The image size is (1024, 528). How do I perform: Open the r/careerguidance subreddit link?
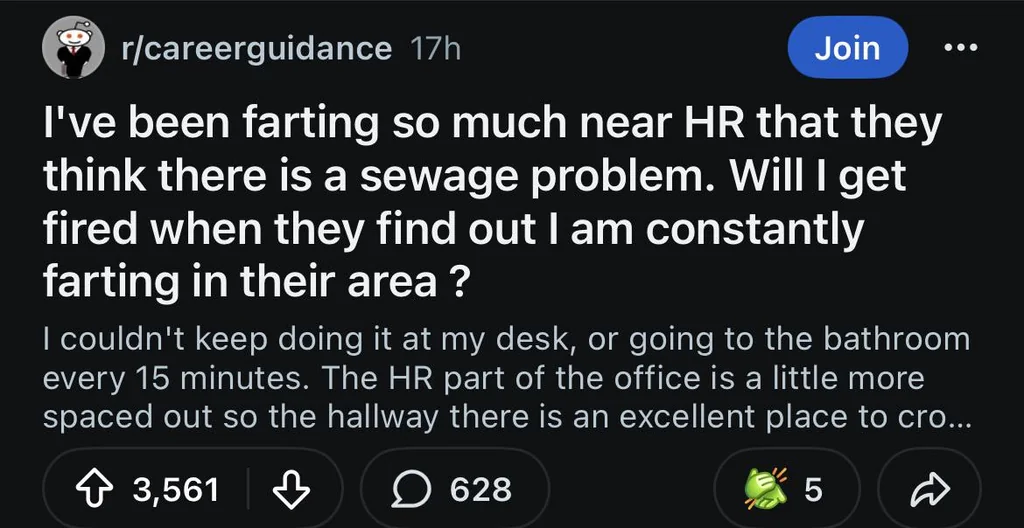(x=254, y=47)
